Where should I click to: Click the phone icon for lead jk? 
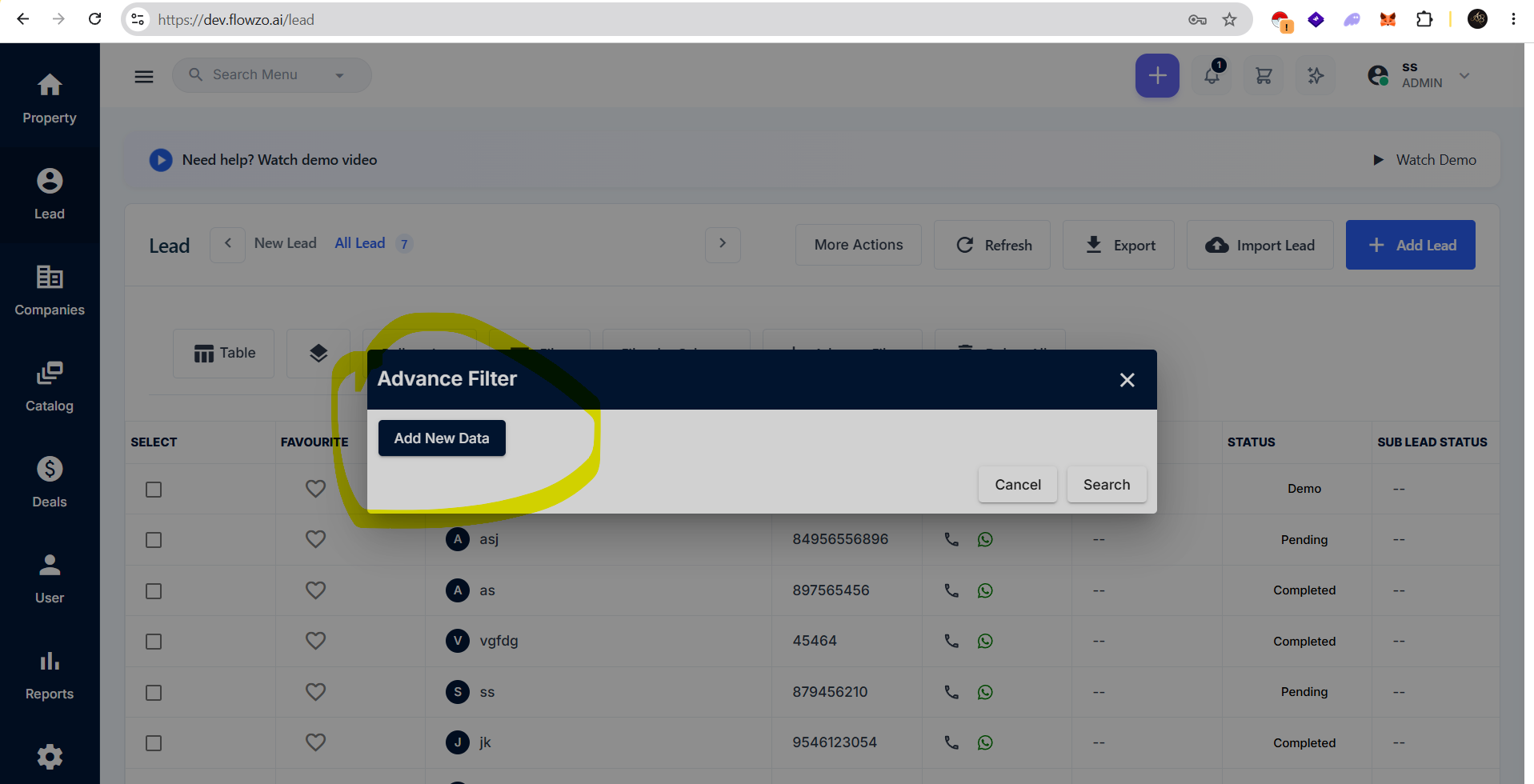click(x=951, y=742)
